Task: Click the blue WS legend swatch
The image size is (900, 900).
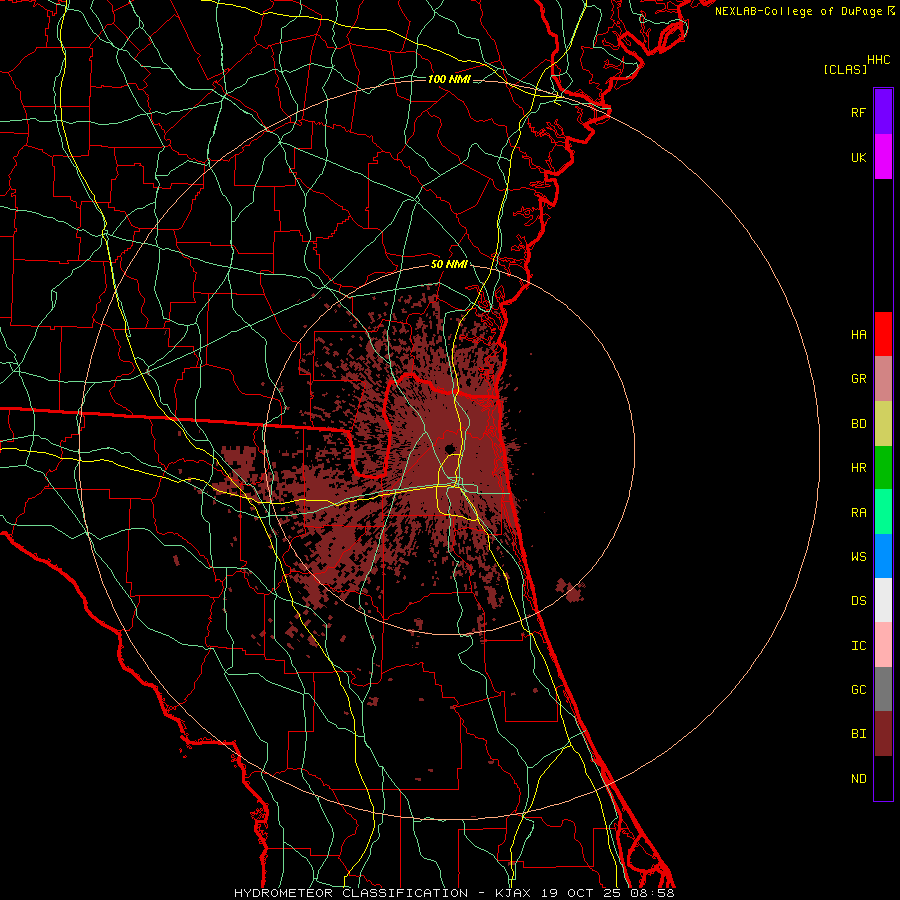Action: click(883, 556)
